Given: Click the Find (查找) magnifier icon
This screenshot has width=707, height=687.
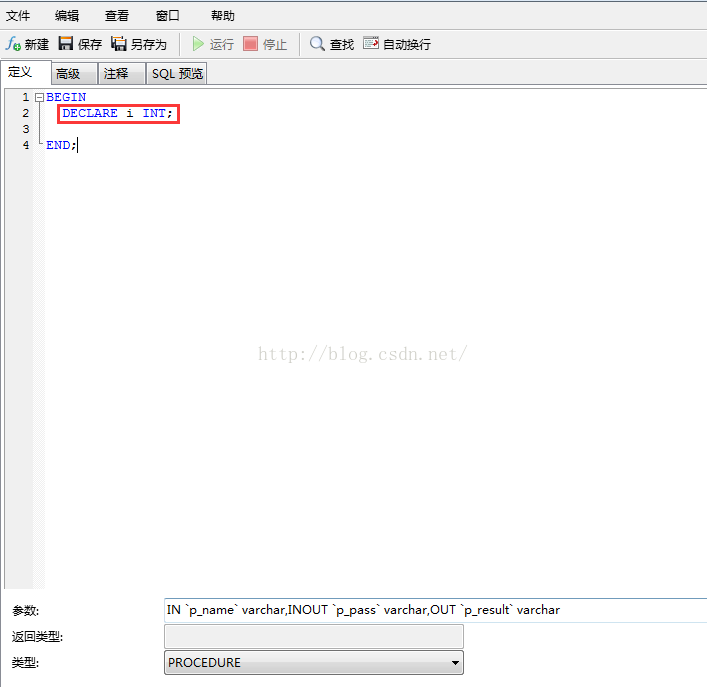Looking at the screenshot, I should click(x=317, y=44).
